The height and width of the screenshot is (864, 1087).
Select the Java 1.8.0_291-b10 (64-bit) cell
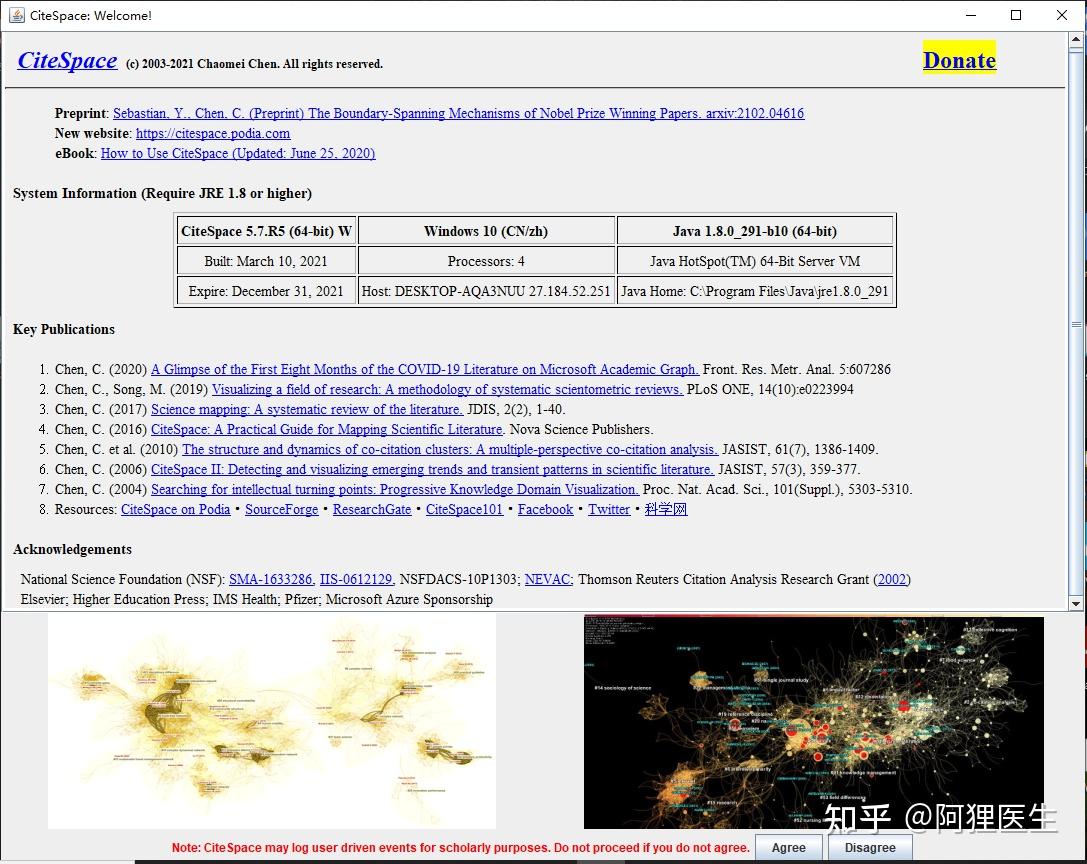(x=755, y=231)
